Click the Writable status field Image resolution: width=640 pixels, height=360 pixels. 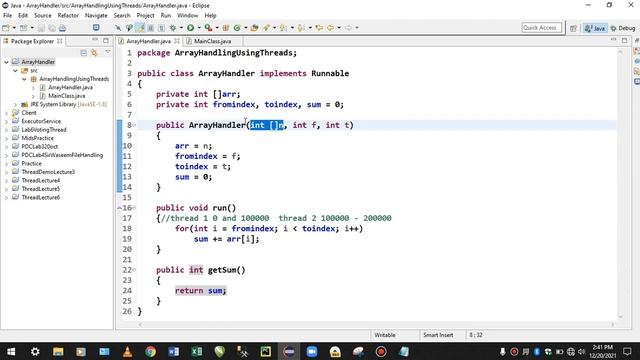[385, 335]
